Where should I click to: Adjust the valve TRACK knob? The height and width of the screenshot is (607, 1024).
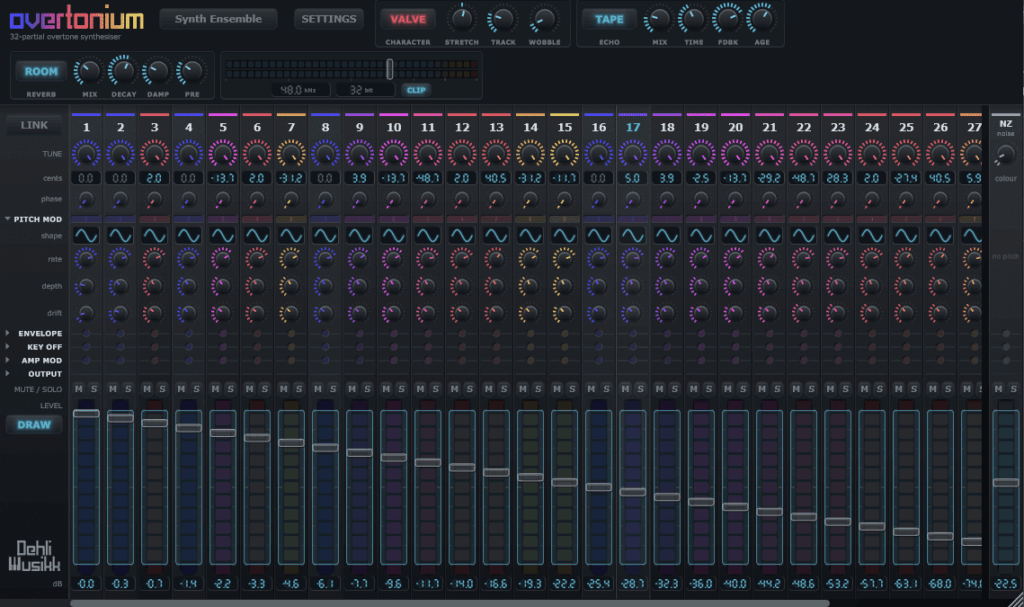[x=503, y=20]
